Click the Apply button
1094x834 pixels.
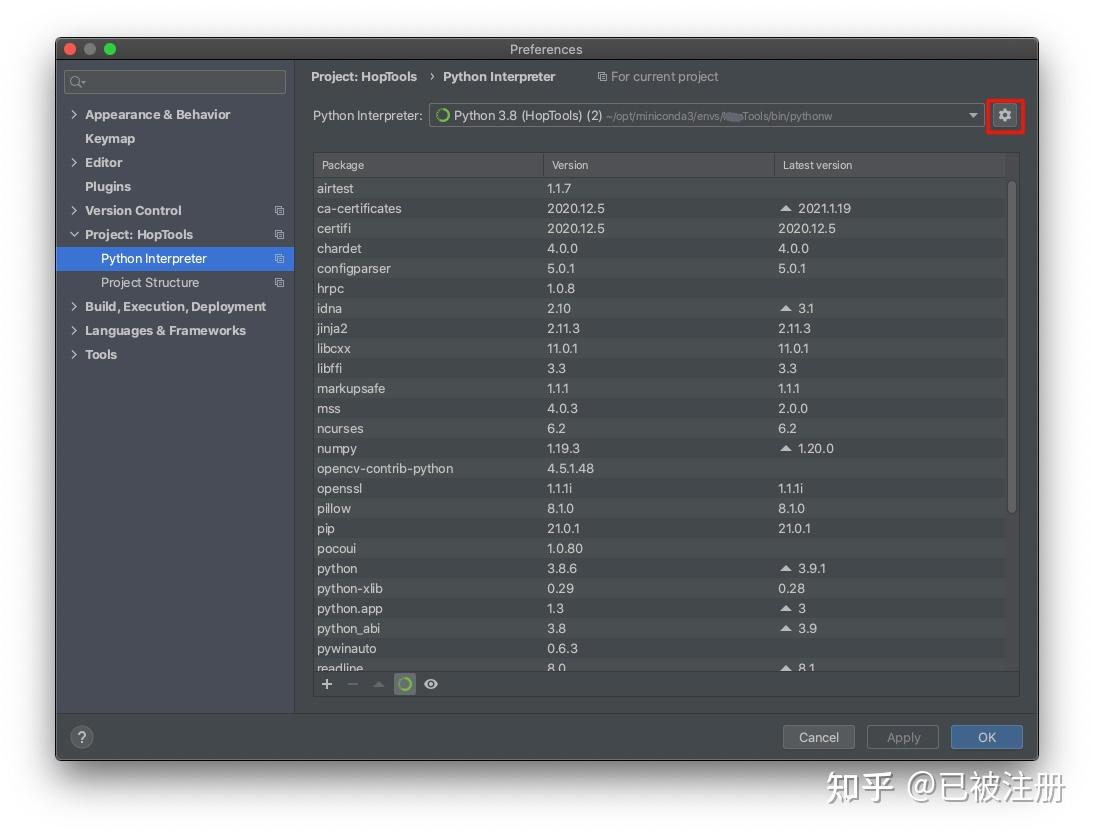click(903, 737)
